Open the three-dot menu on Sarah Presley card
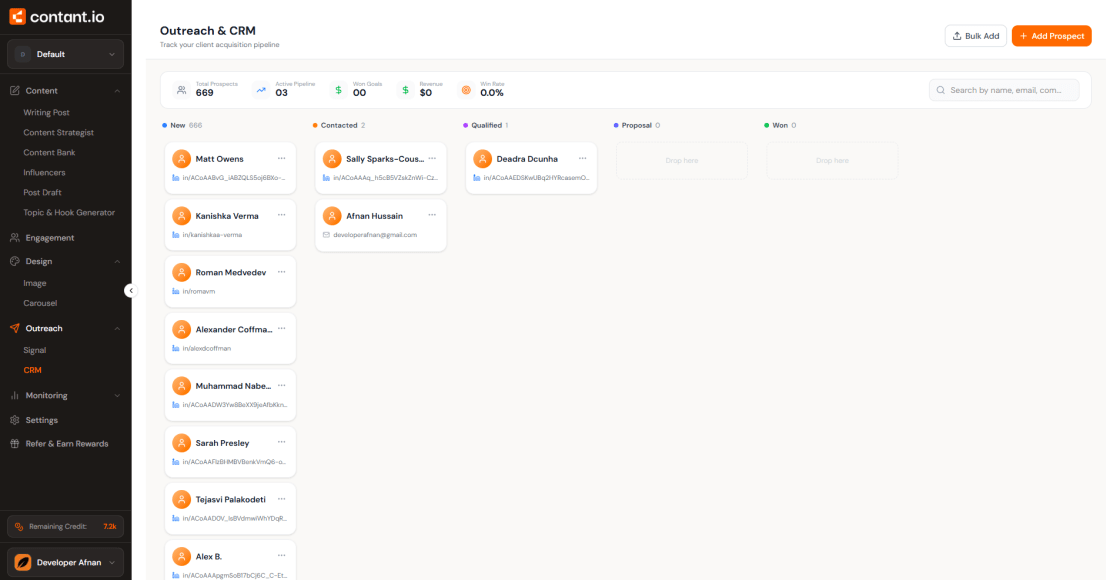 pyautogui.click(x=281, y=442)
